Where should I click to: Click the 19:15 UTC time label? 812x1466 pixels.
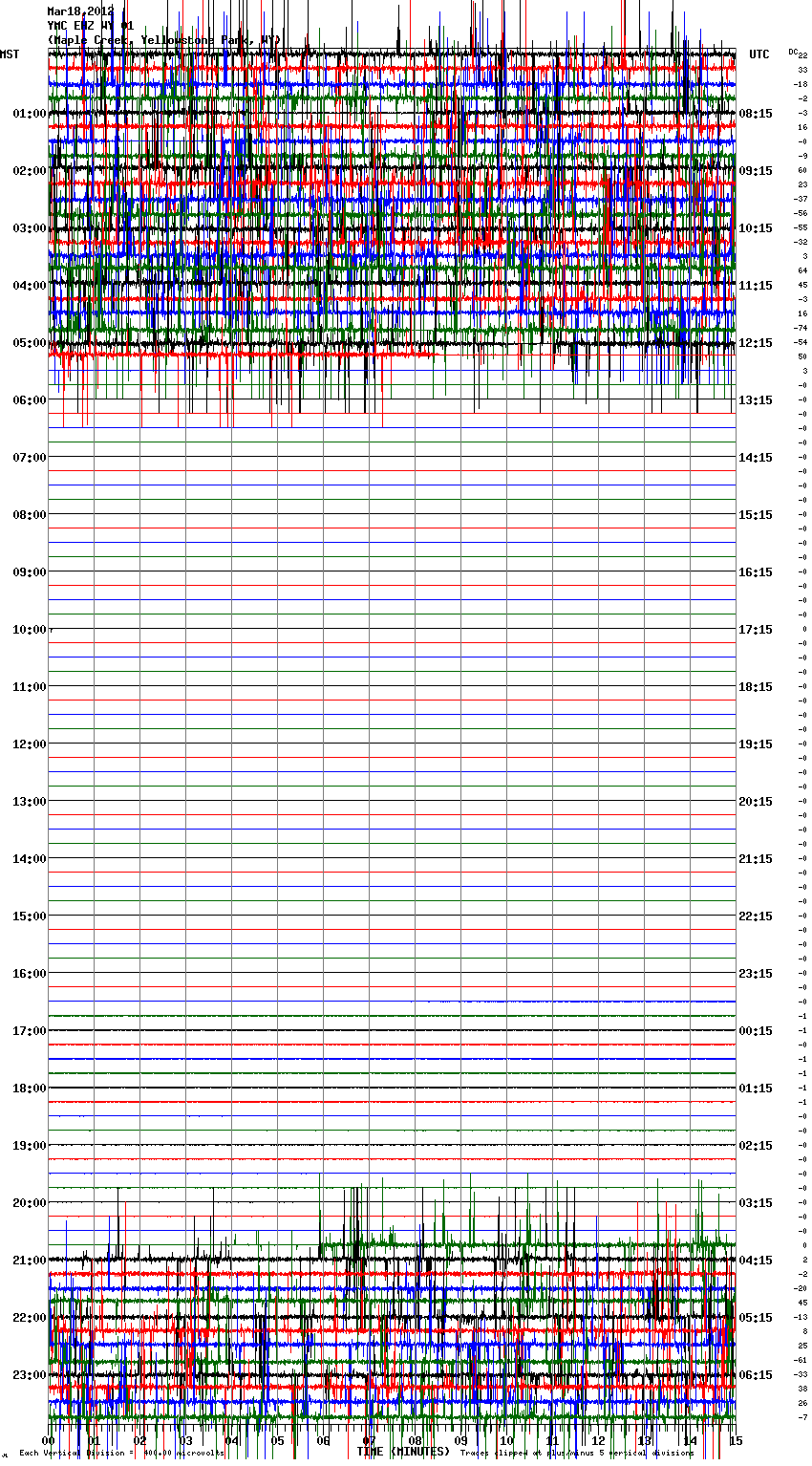[x=756, y=744]
